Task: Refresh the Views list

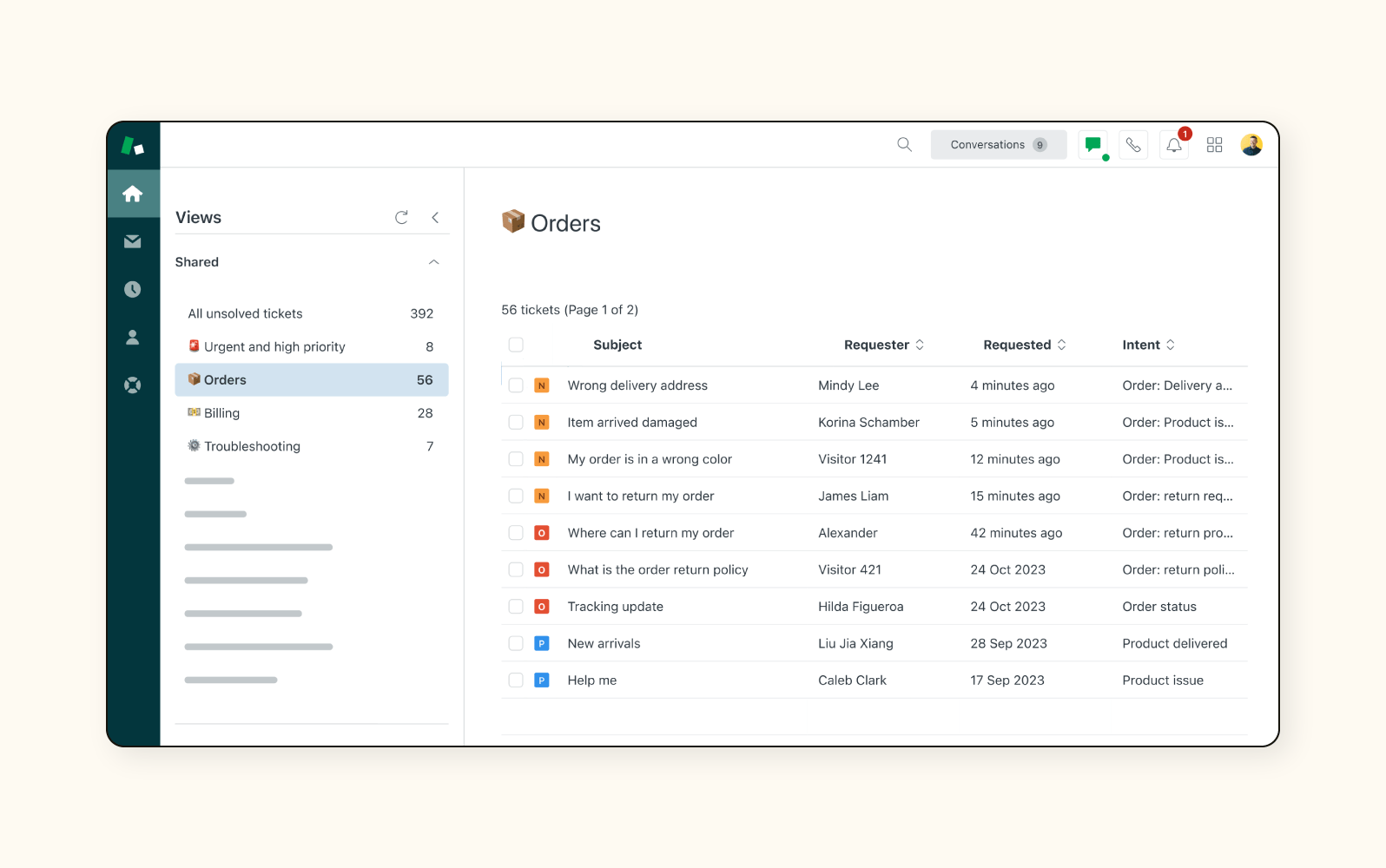Action: click(x=401, y=218)
